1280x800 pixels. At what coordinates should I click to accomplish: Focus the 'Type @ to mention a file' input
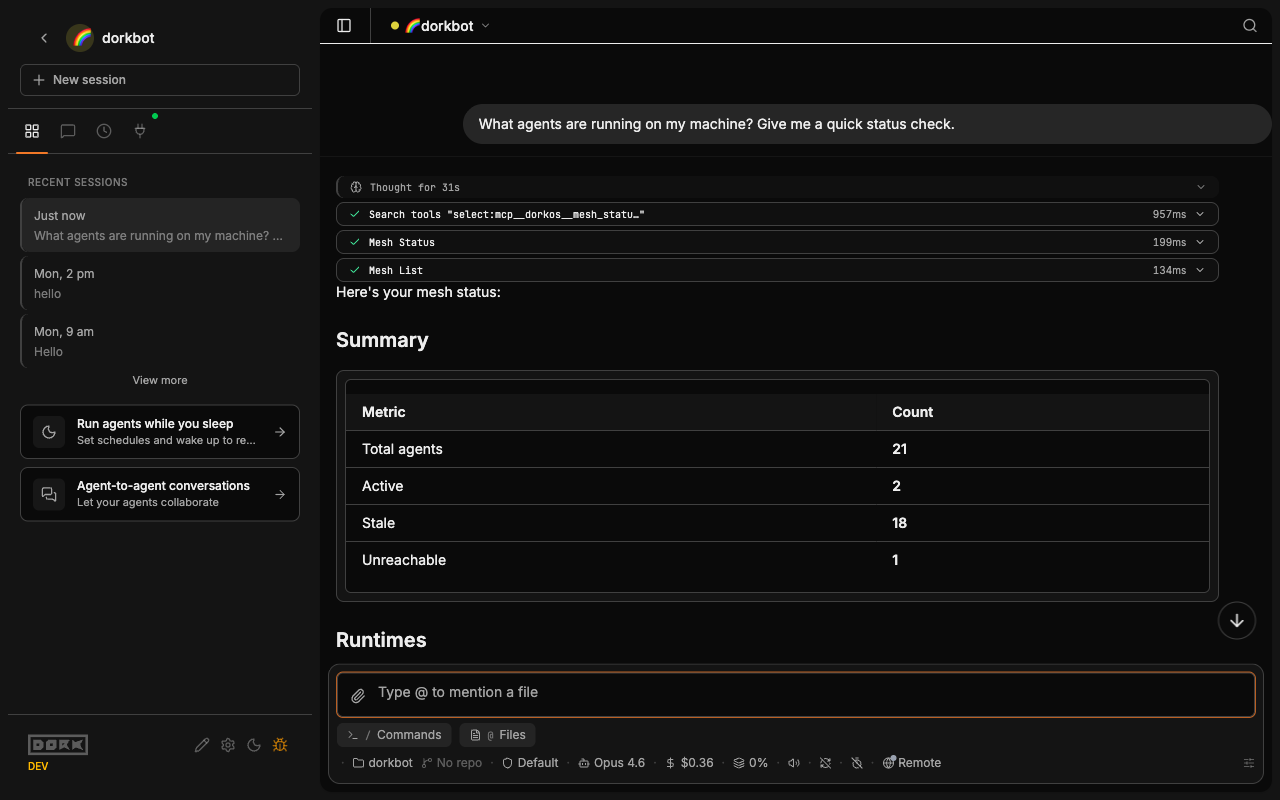click(x=796, y=694)
